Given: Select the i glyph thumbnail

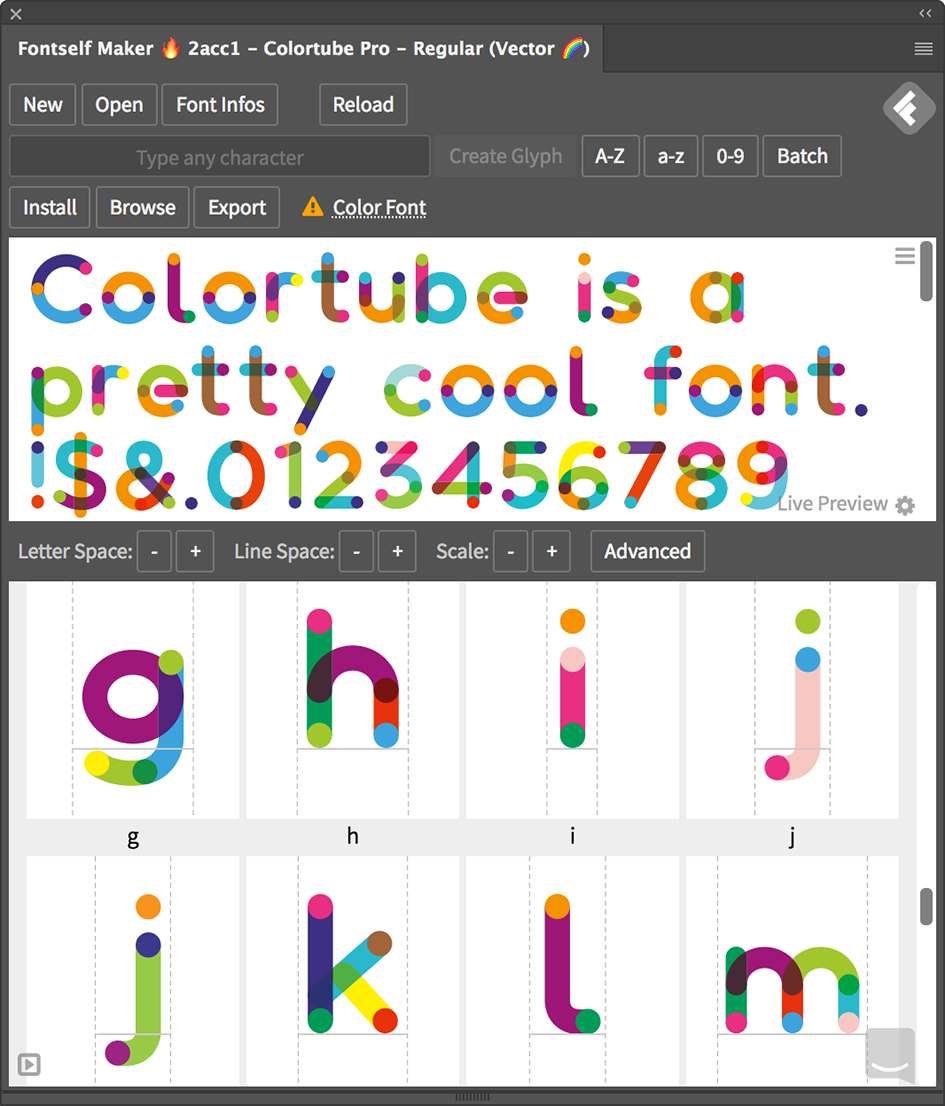Looking at the screenshot, I should point(573,700).
